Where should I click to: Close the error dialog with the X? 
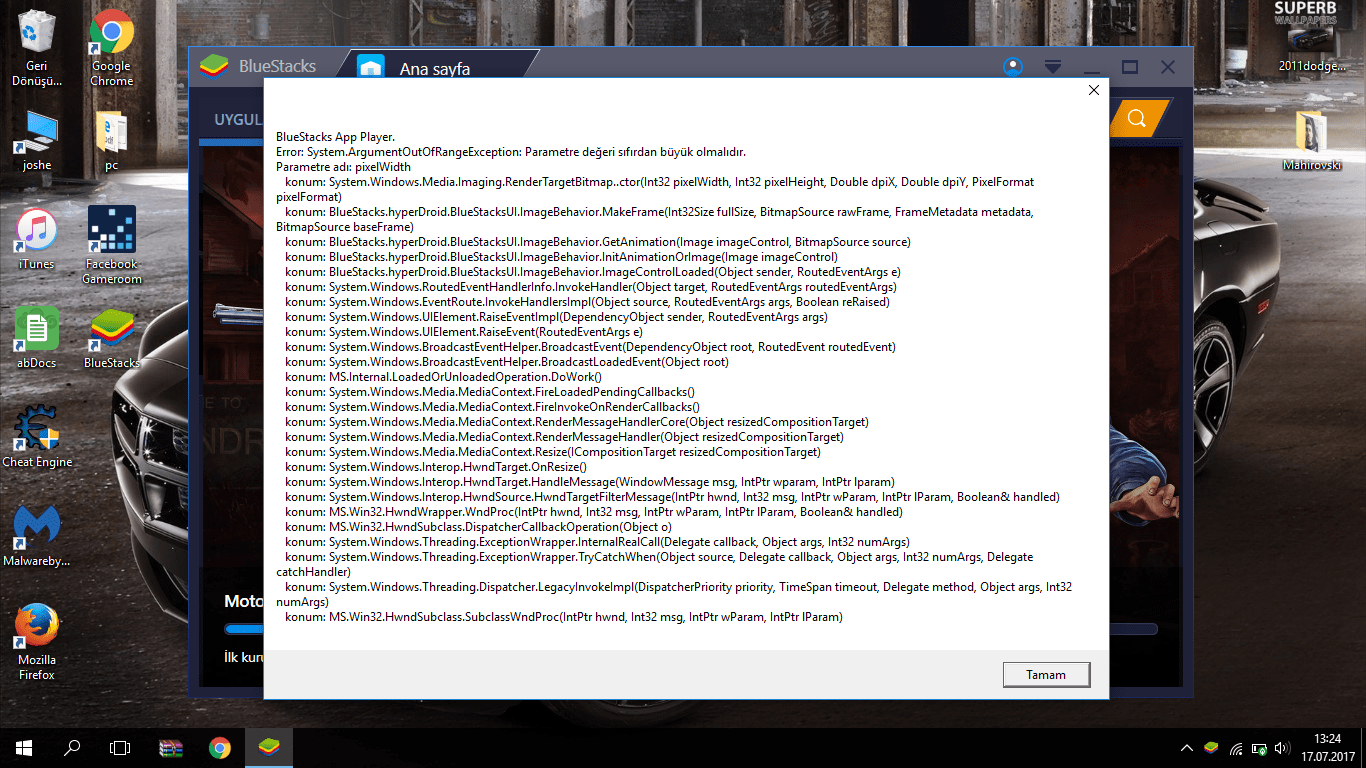click(x=1093, y=90)
